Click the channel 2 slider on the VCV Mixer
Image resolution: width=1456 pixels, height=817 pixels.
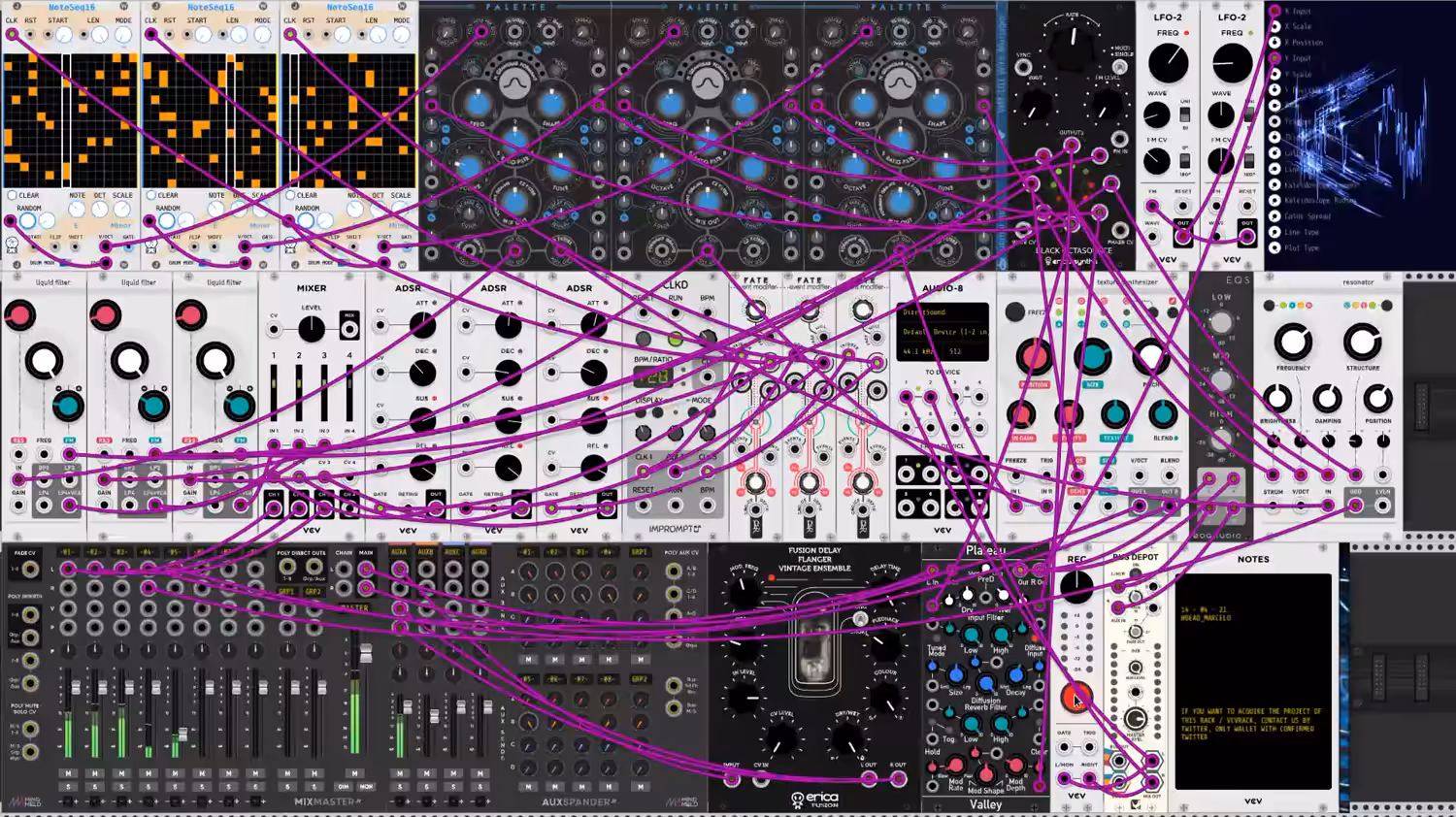pyautogui.click(x=299, y=393)
